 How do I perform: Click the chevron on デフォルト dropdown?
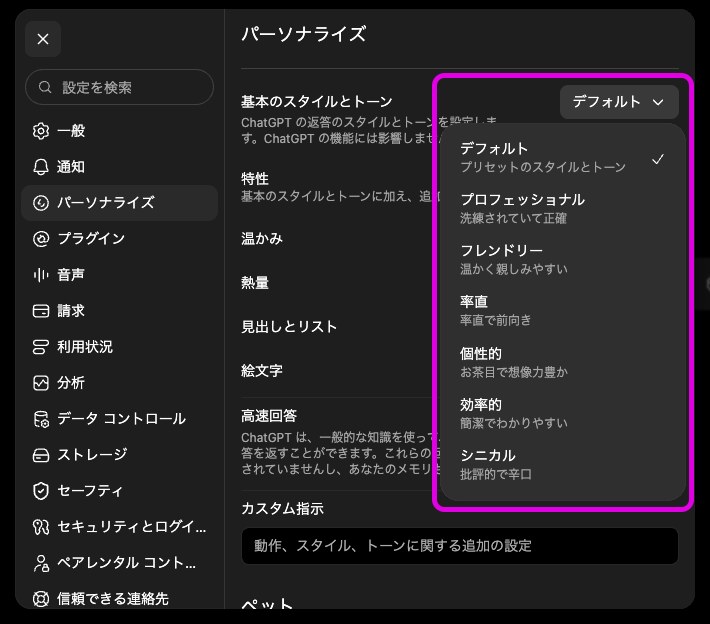(658, 102)
